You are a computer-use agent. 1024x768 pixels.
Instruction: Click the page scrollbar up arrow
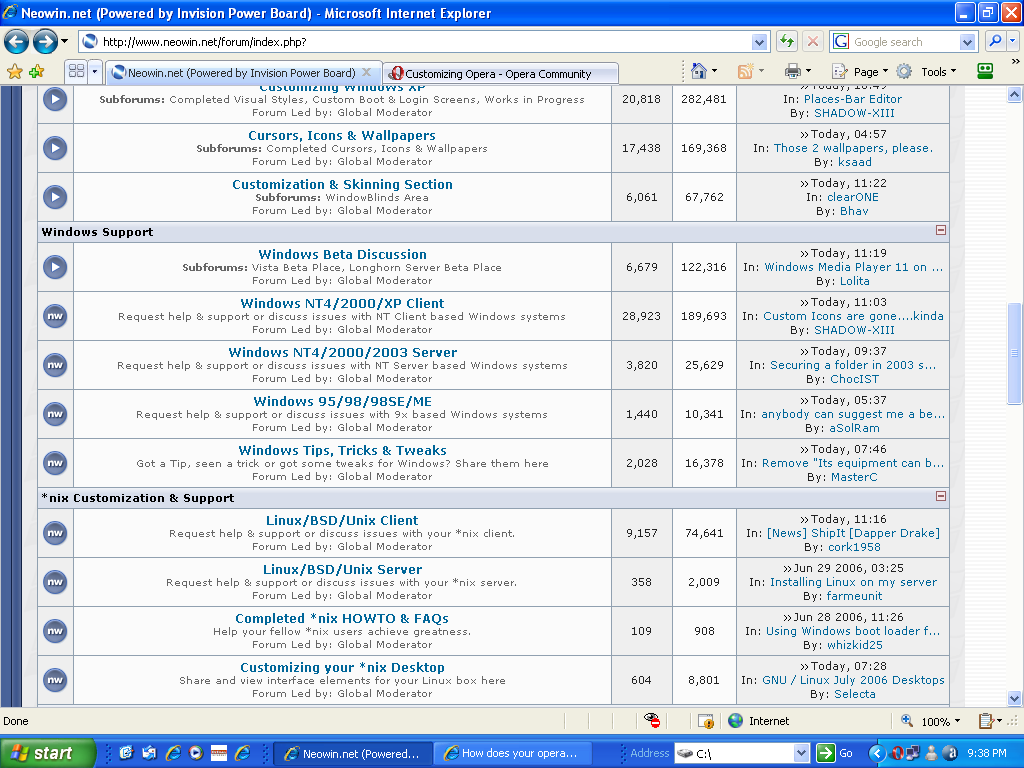(x=1014, y=95)
